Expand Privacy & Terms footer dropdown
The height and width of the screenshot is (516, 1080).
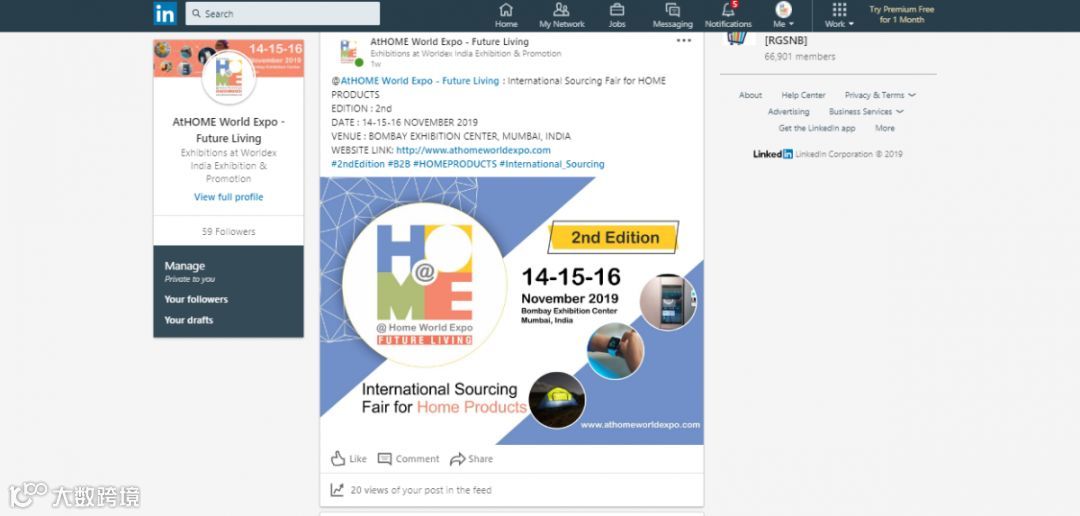point(880,95)
